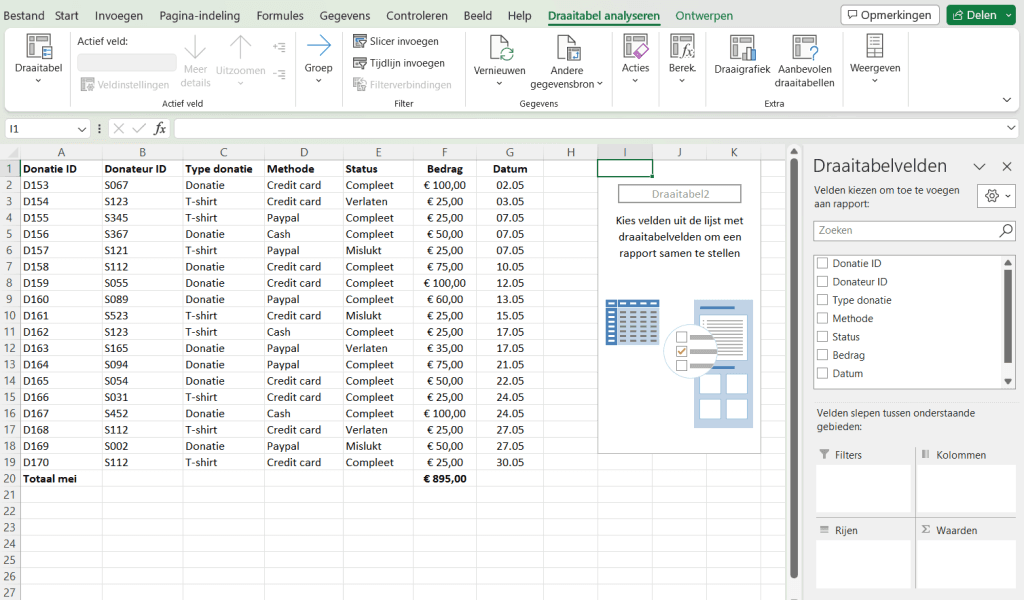Screen dimensions: 1024x600
Task: Click the Groep arrow icon
Action: tap(318, 46)
